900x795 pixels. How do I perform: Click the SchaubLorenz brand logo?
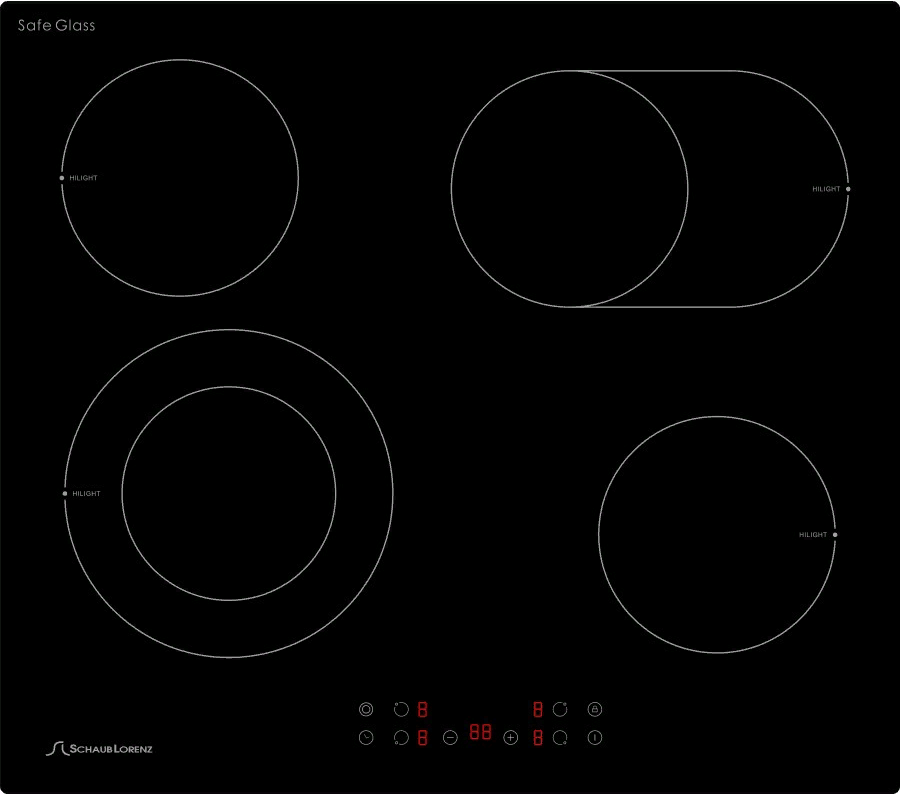pos(100,748)
